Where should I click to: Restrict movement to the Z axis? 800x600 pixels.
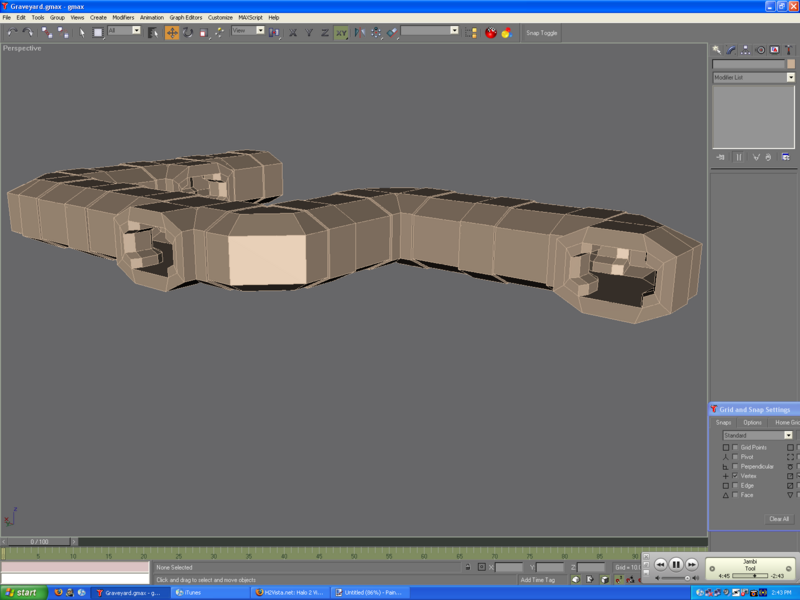coord(324,33)
